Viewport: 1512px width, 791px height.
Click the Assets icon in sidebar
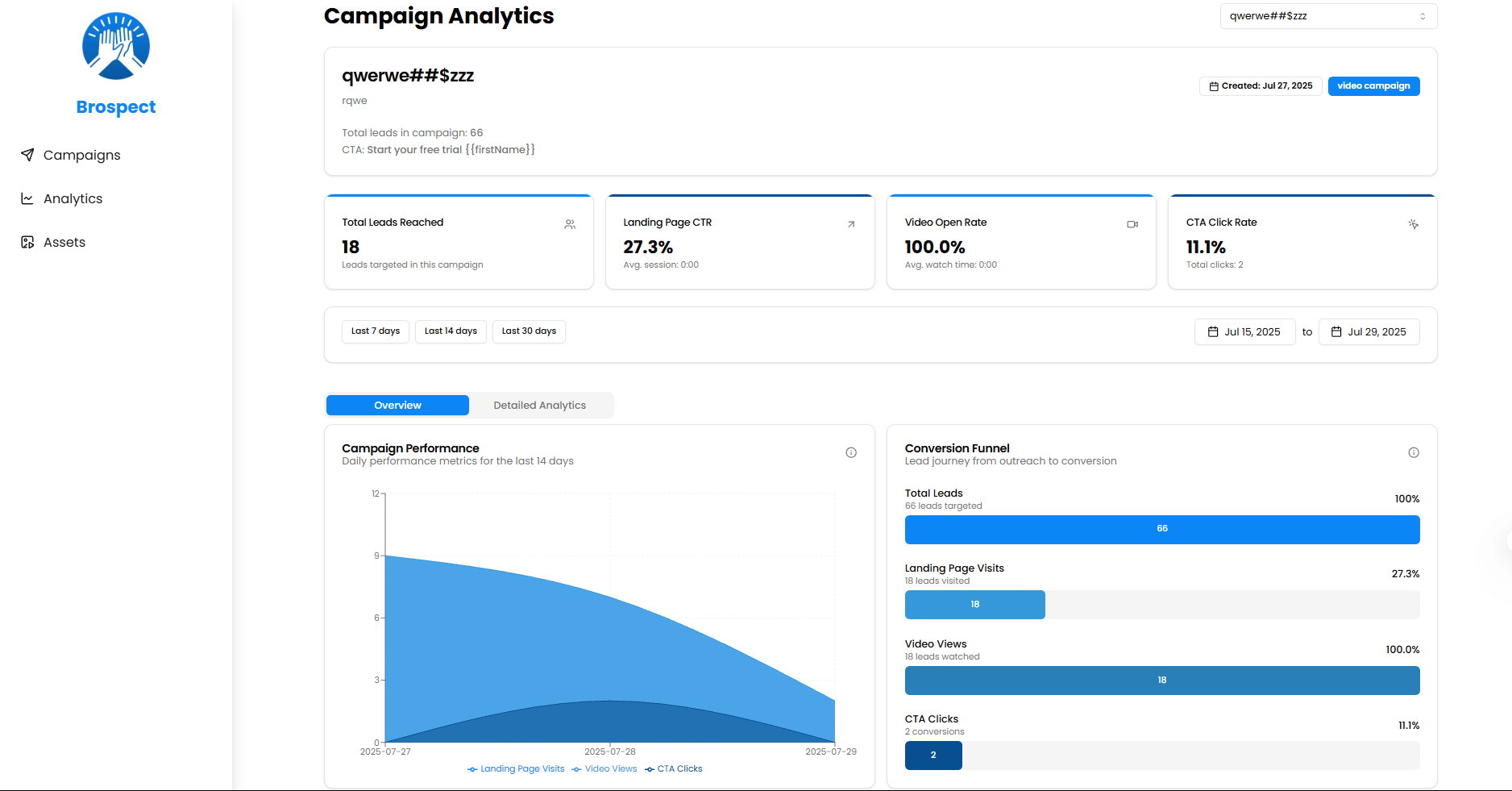[27, 242]
